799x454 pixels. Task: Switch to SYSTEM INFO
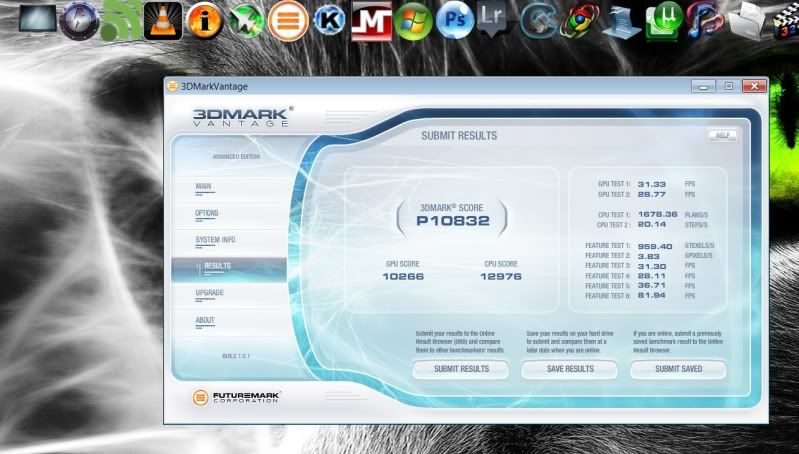click(215, 239)
